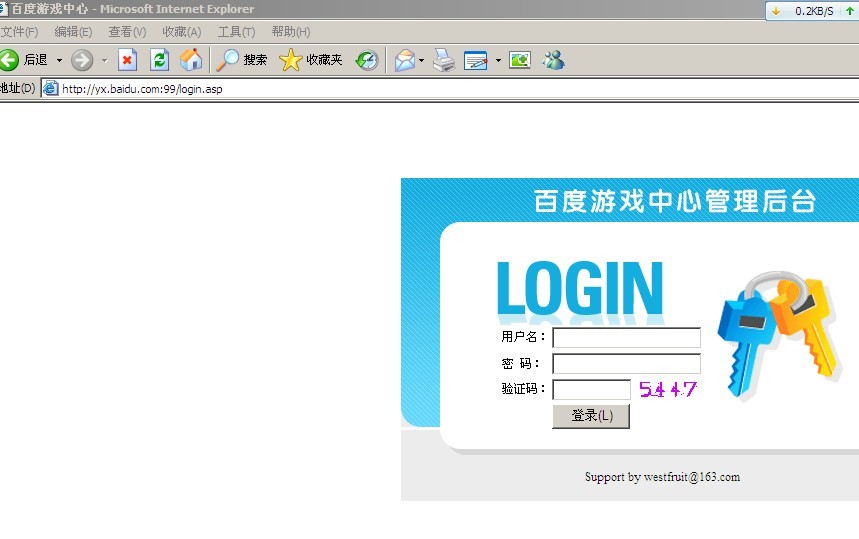This screenshot has height=539, width=859.
Task: Open the Forward button history dropdown arrow
Action: pos(104,60)
